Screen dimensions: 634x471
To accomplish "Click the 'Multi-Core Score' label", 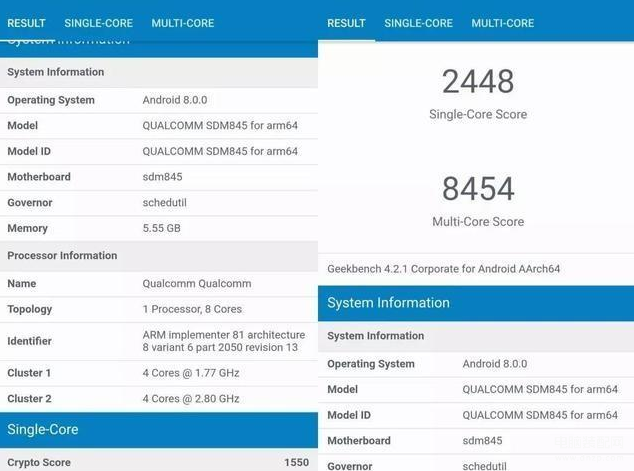I will tap(478, 222).
